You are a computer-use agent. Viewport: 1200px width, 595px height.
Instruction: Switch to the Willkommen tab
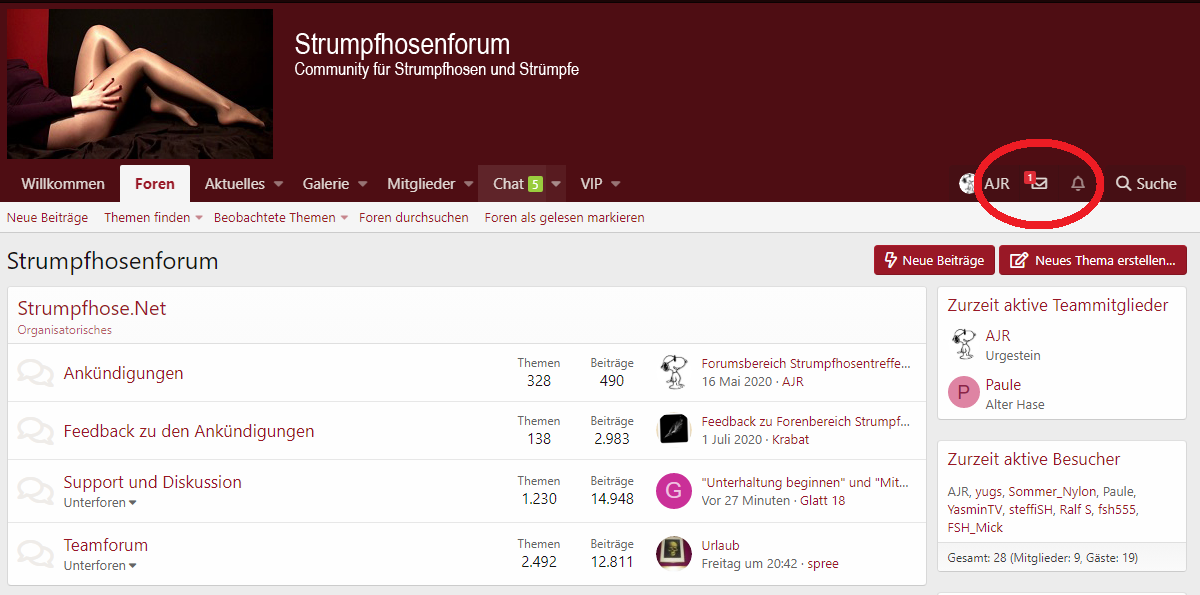pyautogui.click(x=63, y=184)
